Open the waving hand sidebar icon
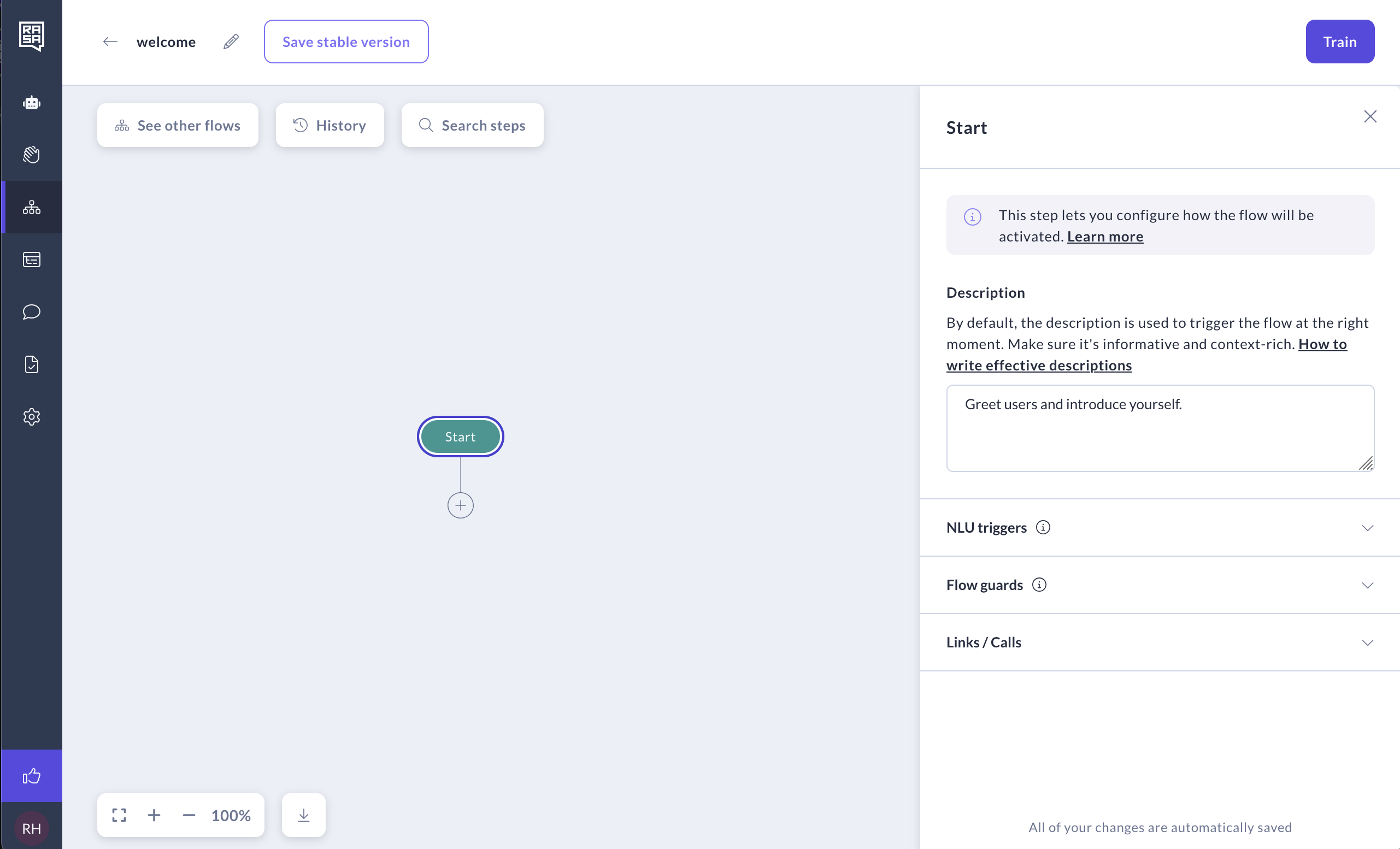 [31, 155]
